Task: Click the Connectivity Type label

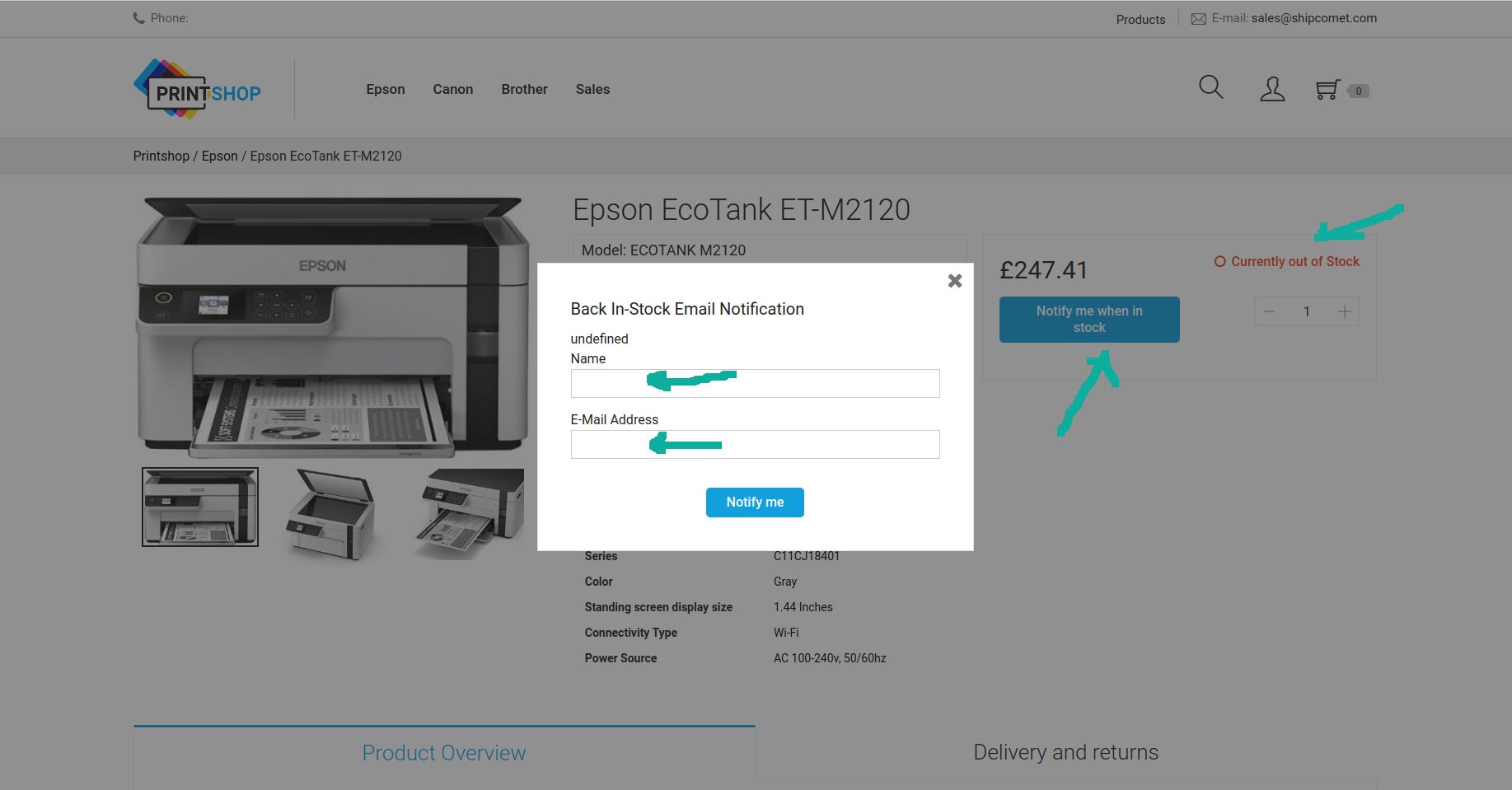Action: tap(631, 633)
